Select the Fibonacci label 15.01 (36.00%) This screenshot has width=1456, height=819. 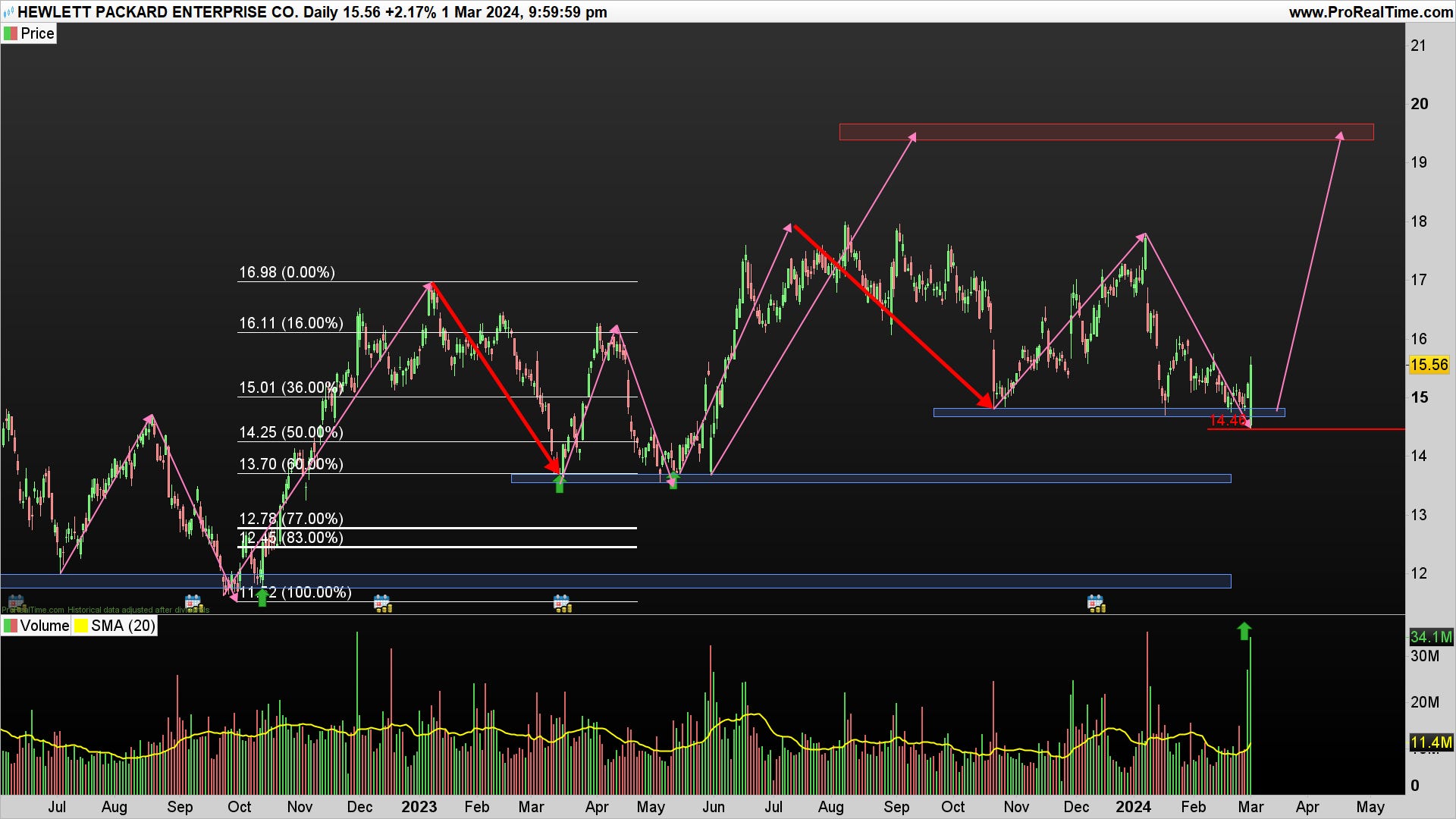click(x=291, y=388)
